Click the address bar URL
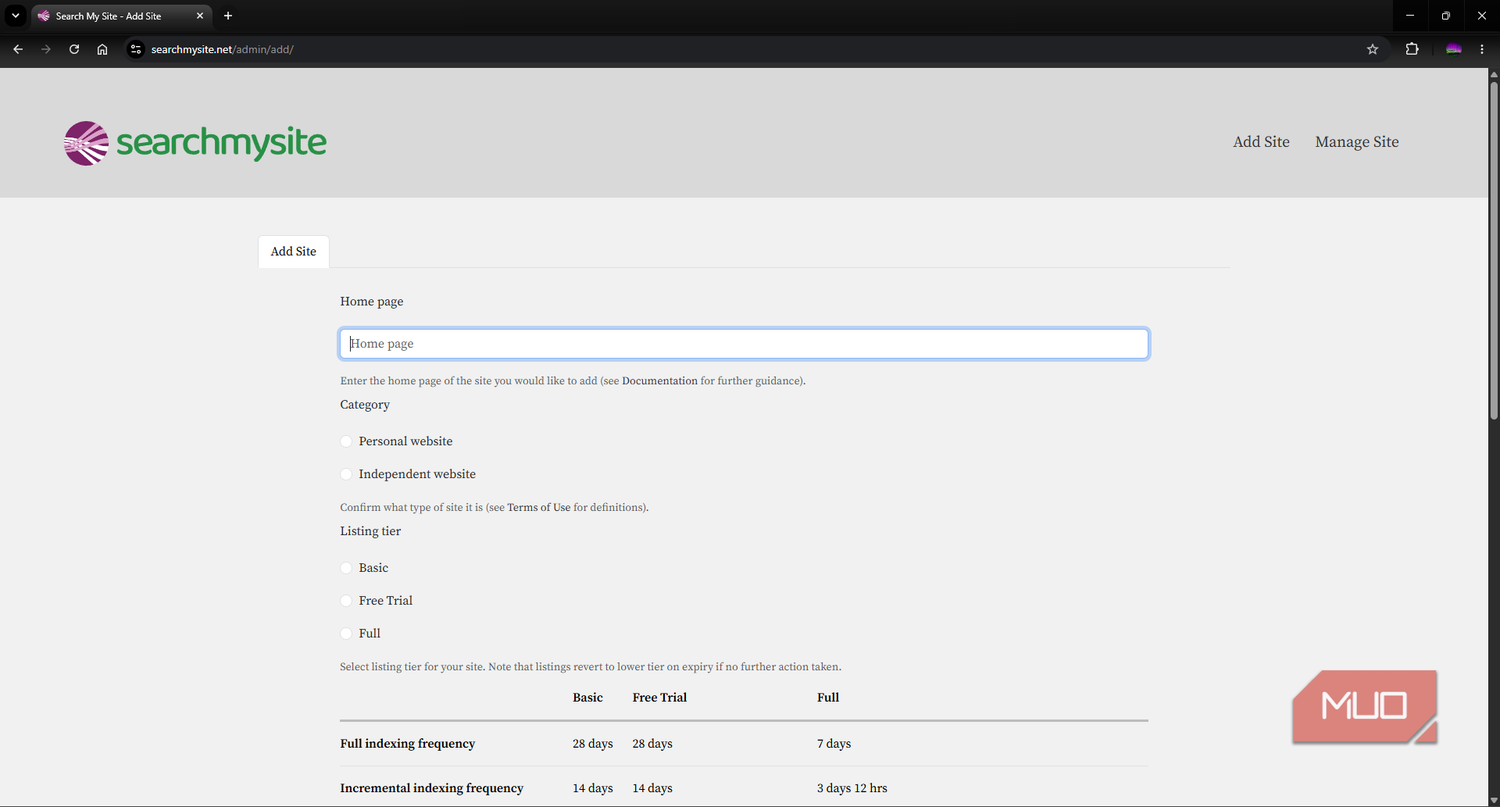 pyautogui.click(x=222, y=49)
